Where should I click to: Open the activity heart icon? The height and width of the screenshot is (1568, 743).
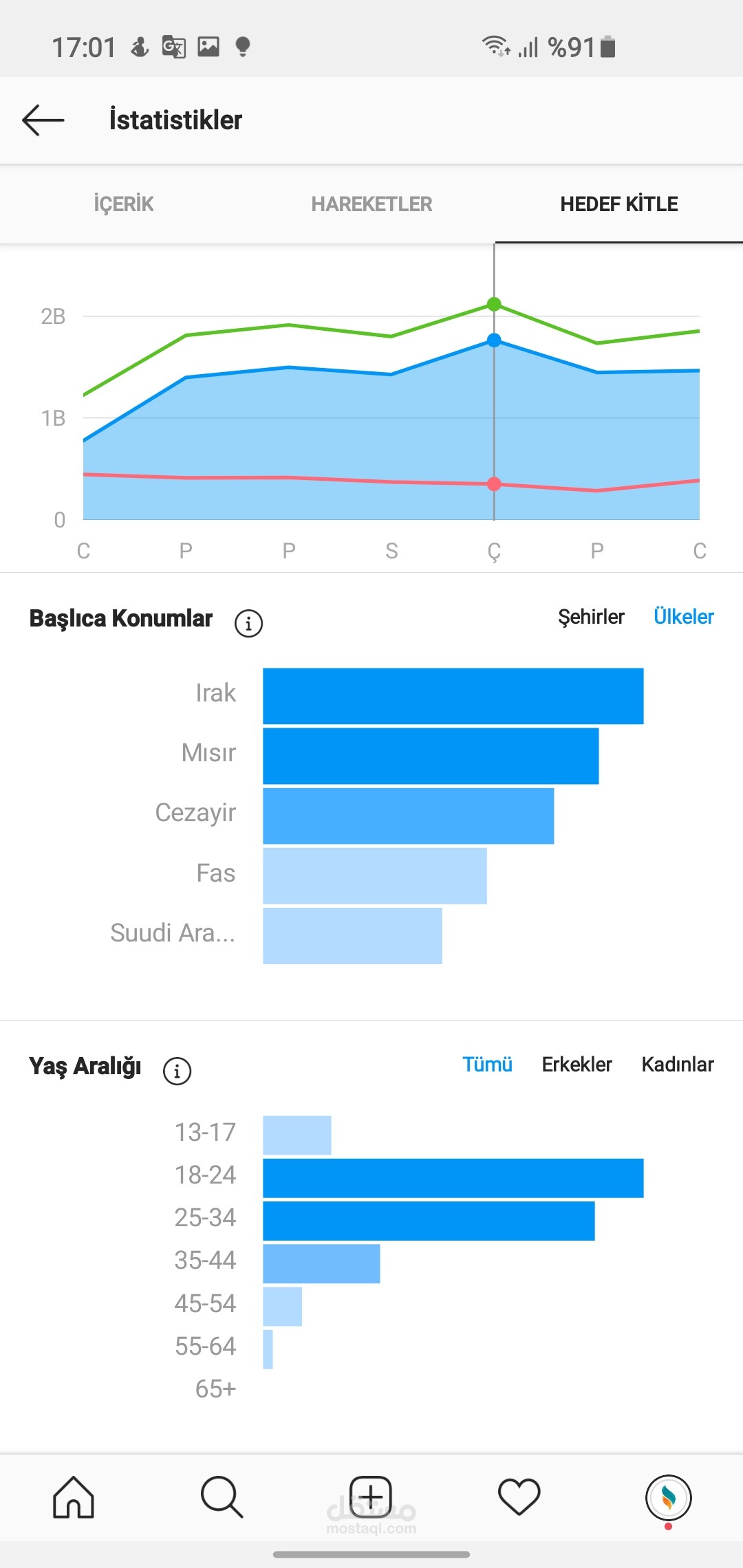[519, 1496]
